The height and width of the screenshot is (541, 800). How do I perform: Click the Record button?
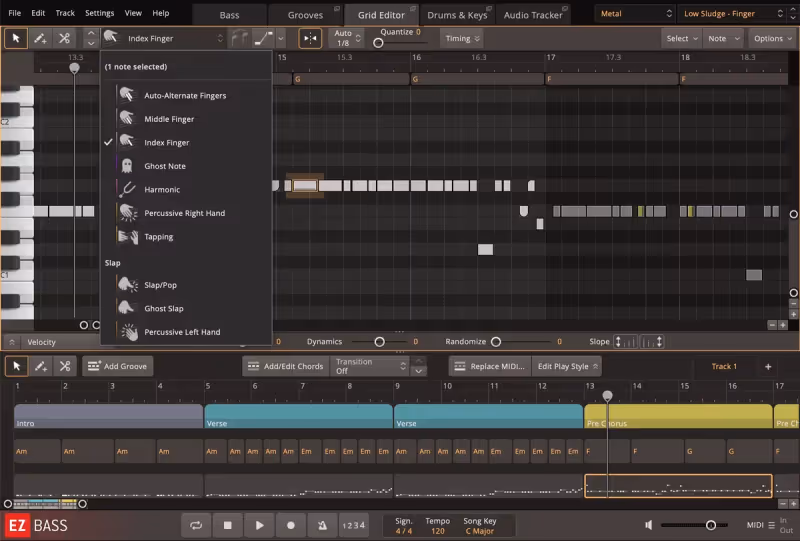pos(291,525)
